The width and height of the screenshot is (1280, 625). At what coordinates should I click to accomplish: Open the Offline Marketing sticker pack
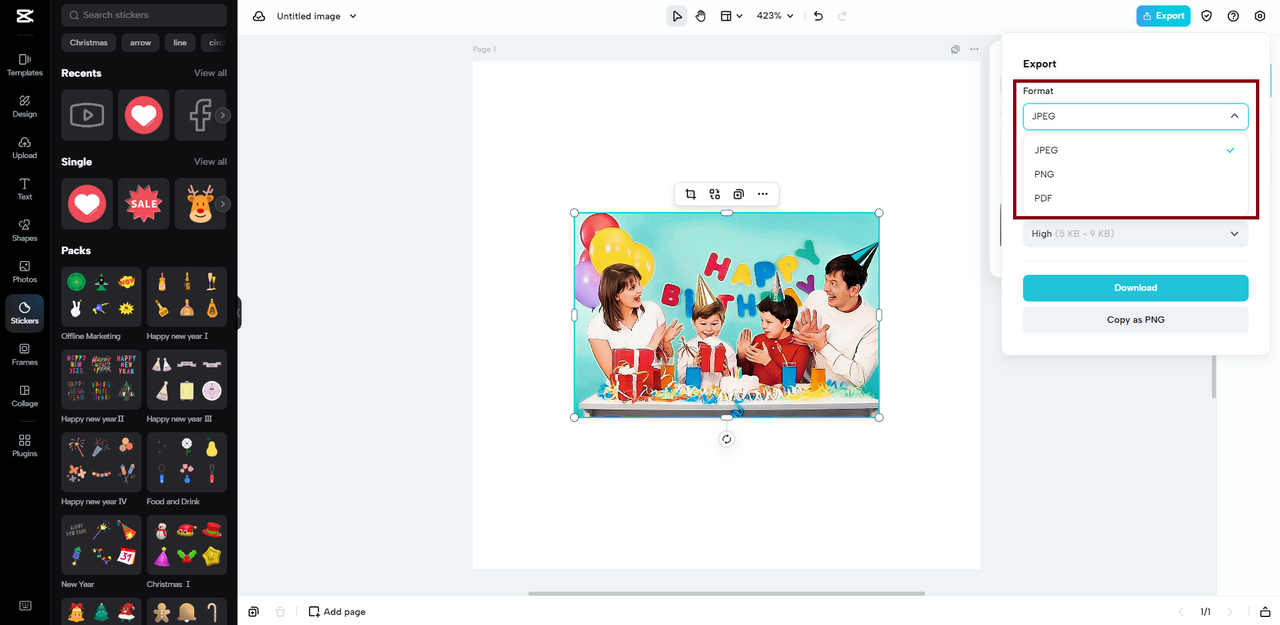(101, 295)
